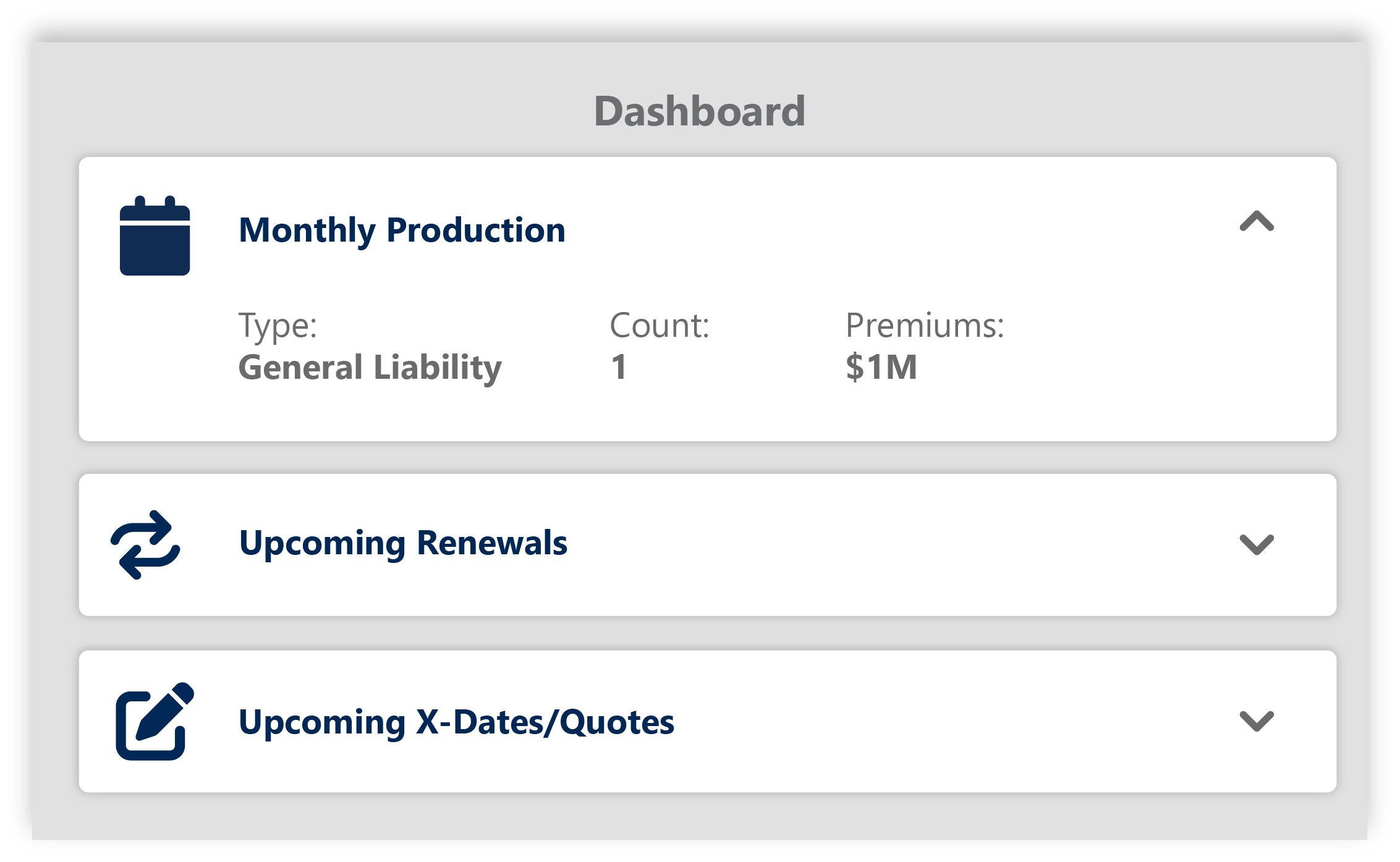
Task: Click the X-Dates/Quotes pencil edit icon
Action: (155, 721)
